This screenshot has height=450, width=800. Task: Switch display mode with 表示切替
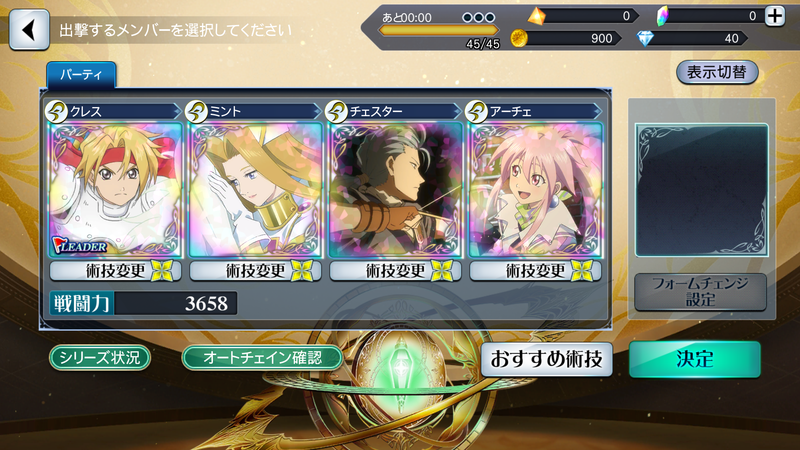tap(717, 72)
